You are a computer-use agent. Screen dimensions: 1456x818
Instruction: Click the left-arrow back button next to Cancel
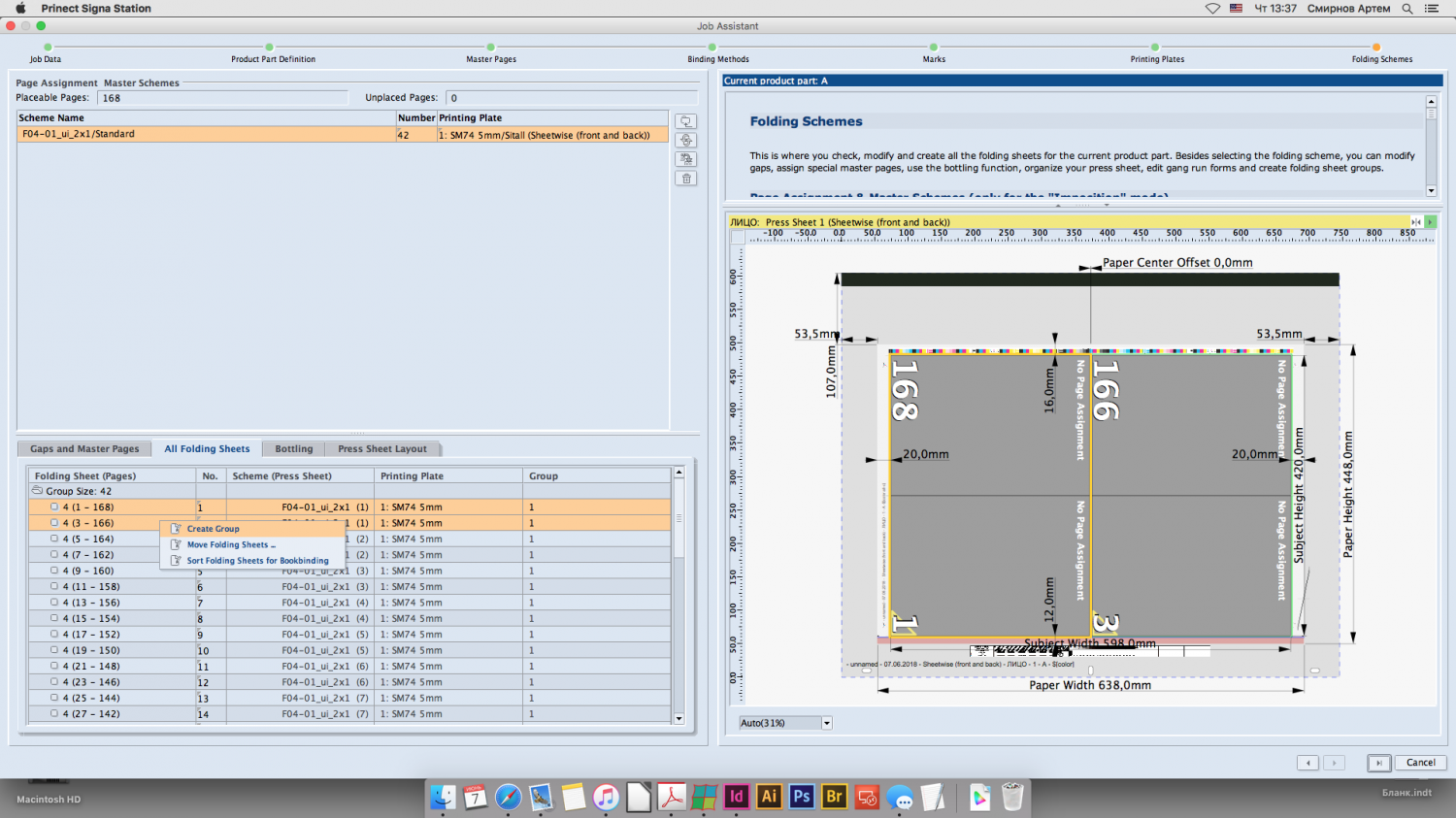(x=1308, y=763)
